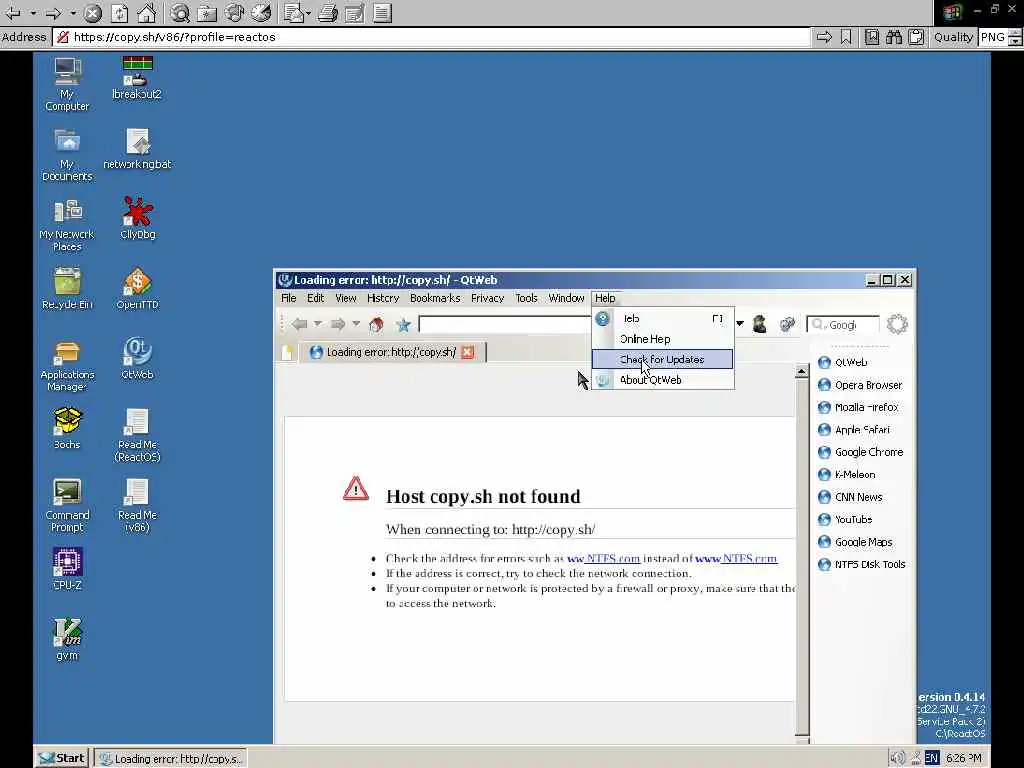1024x768 pixels.
Task: Select the Bochs desktop icon
Action: click(x=67, y=428)
